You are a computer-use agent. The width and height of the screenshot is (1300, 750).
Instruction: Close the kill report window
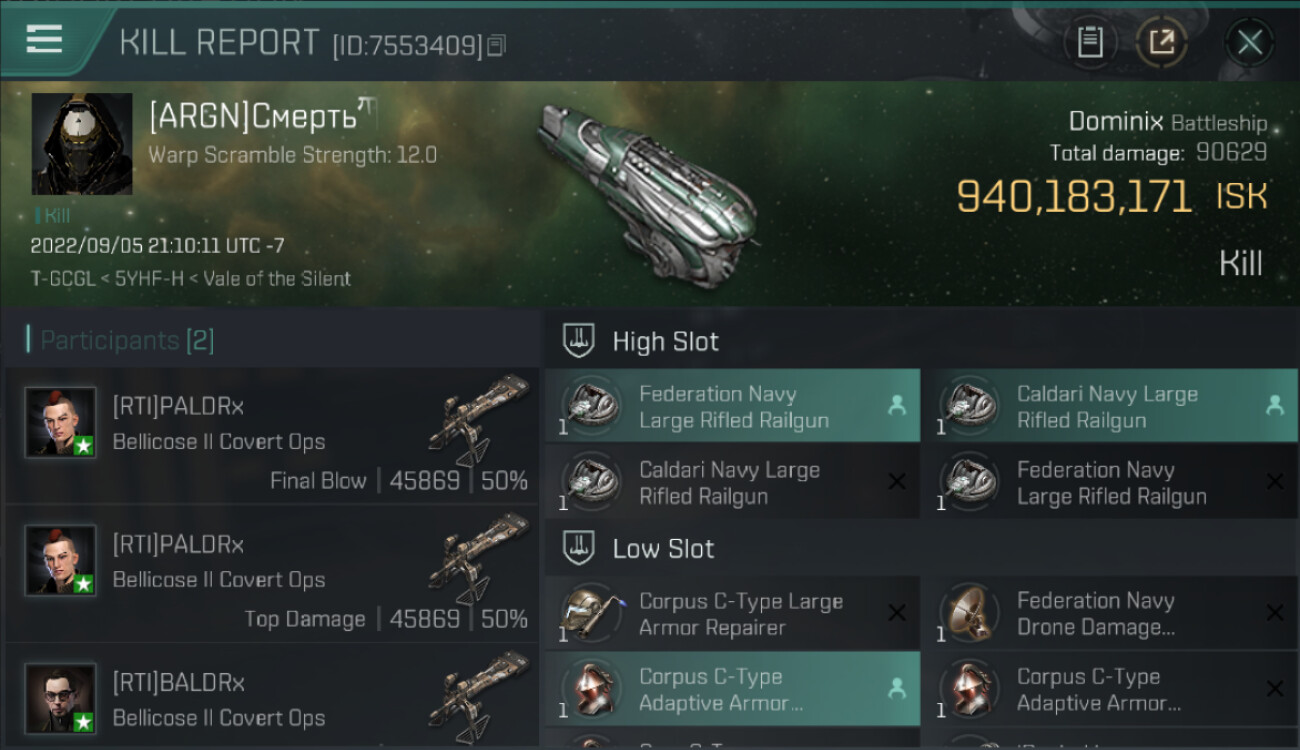(x=1249, y=42)
